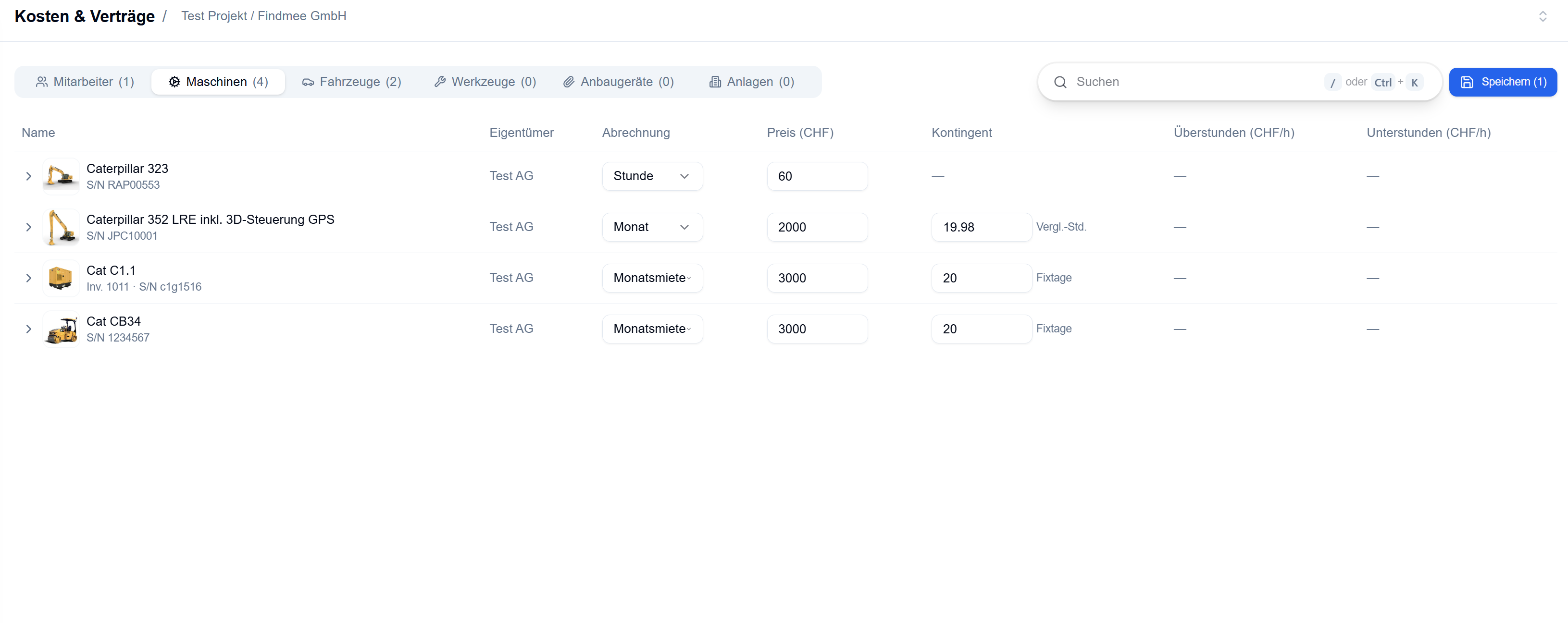Click the Test Projekt / Findmee GmbH breadcrumb
Screen dimensions: 1568x623
pos(263,16)
